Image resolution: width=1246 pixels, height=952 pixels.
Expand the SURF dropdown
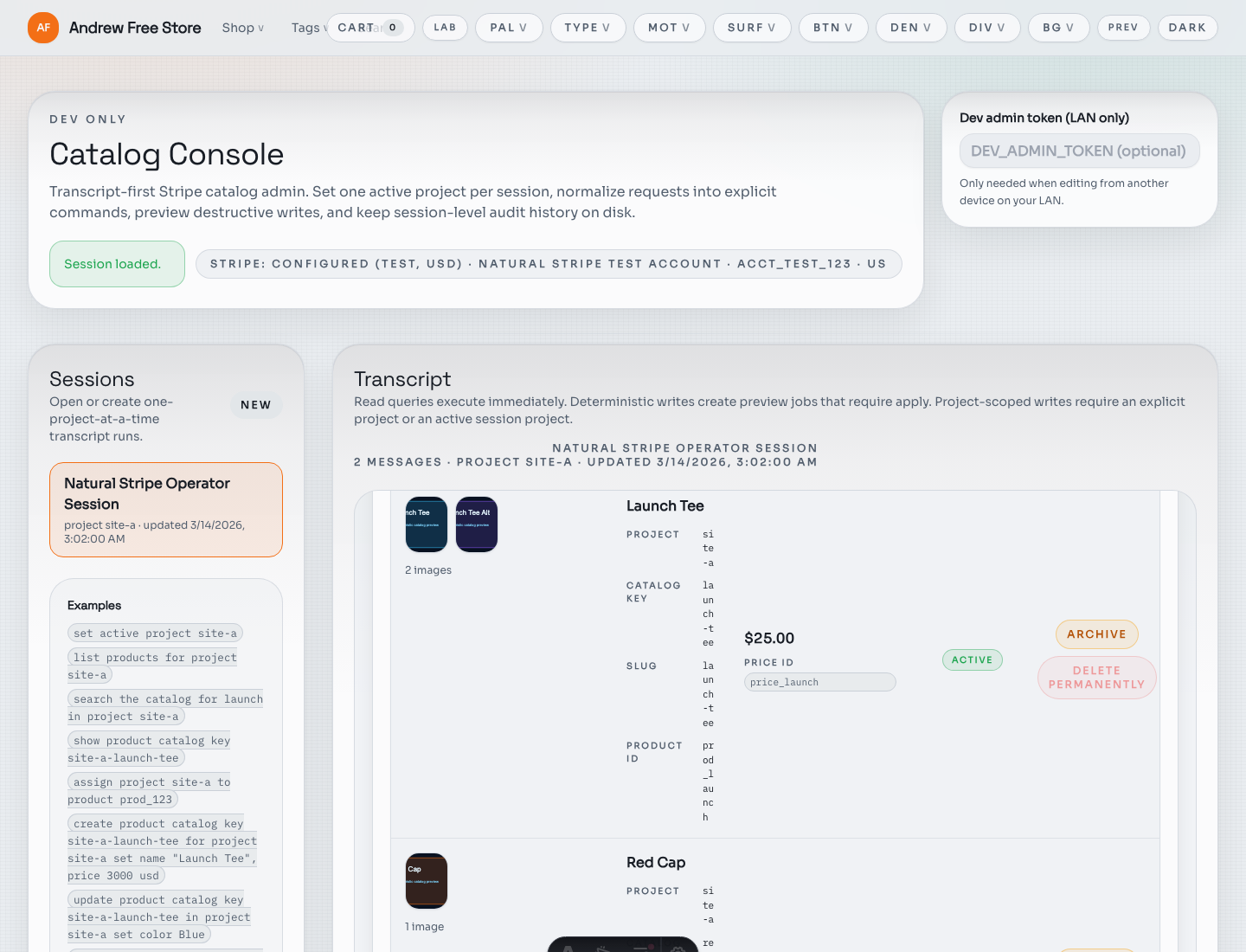[752, 28]
